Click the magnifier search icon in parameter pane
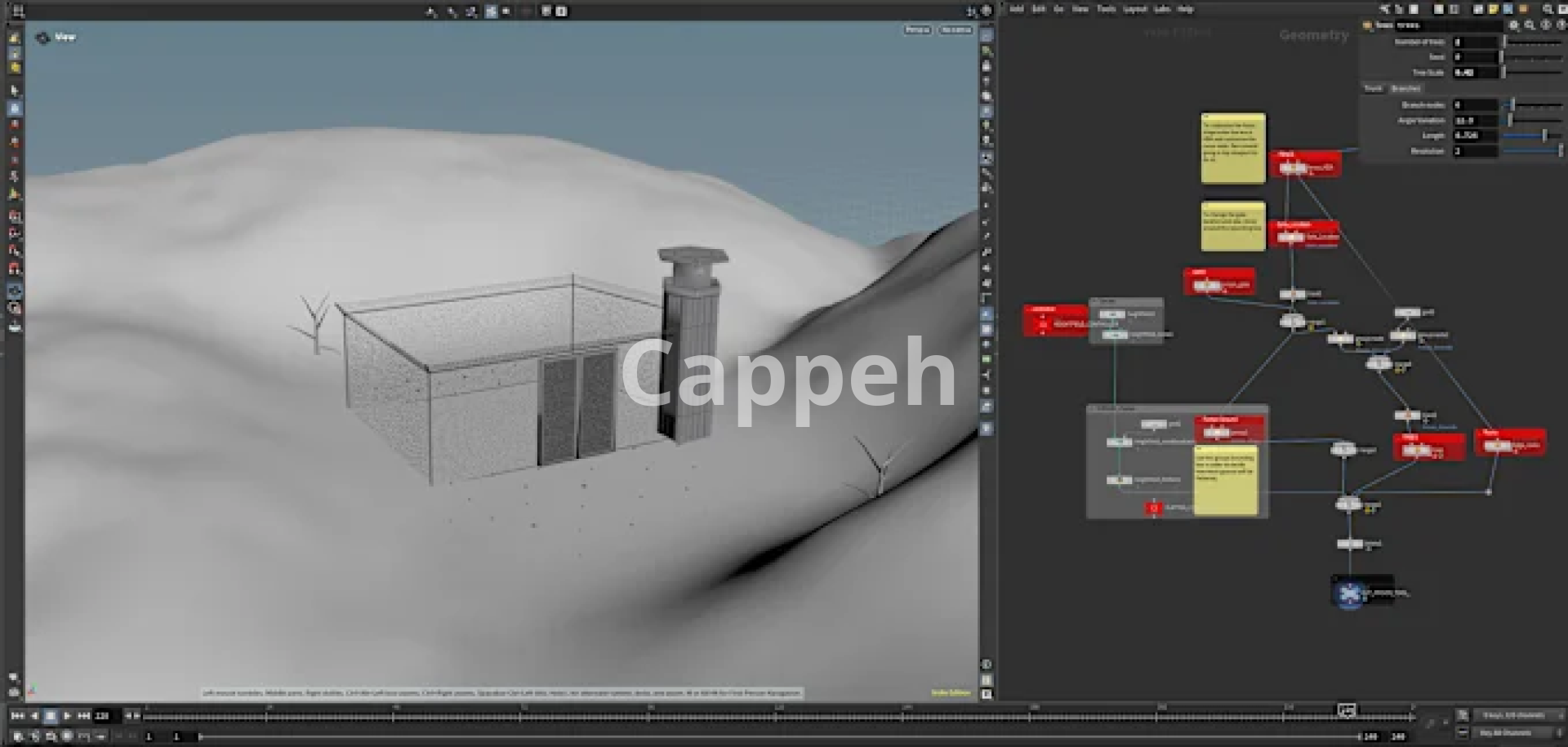This screenshot has width=1568, height=747. click(x=1530, y=25)
